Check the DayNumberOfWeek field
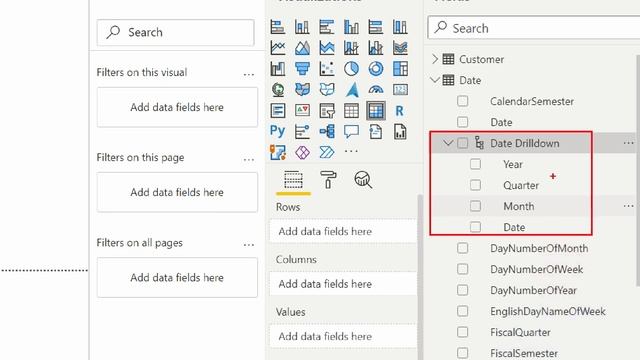 pyautogui.click(x=462, y=269)
